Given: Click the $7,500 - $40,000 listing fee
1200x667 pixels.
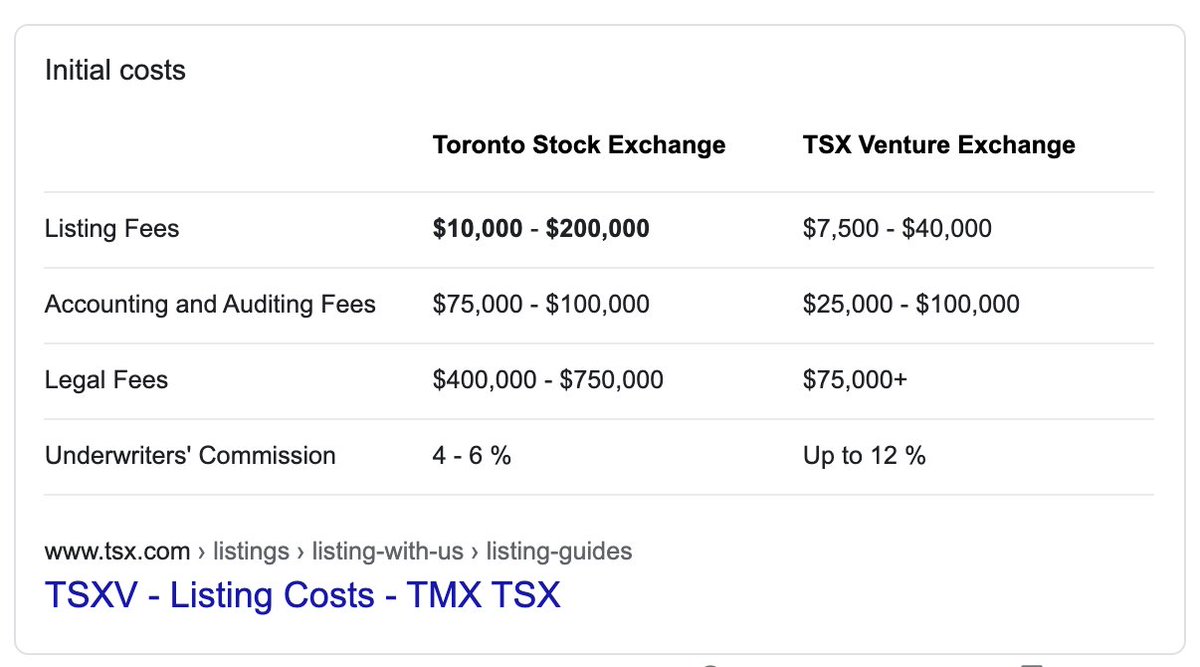Looking at the screenshot, I should click(x=897, y=229).
